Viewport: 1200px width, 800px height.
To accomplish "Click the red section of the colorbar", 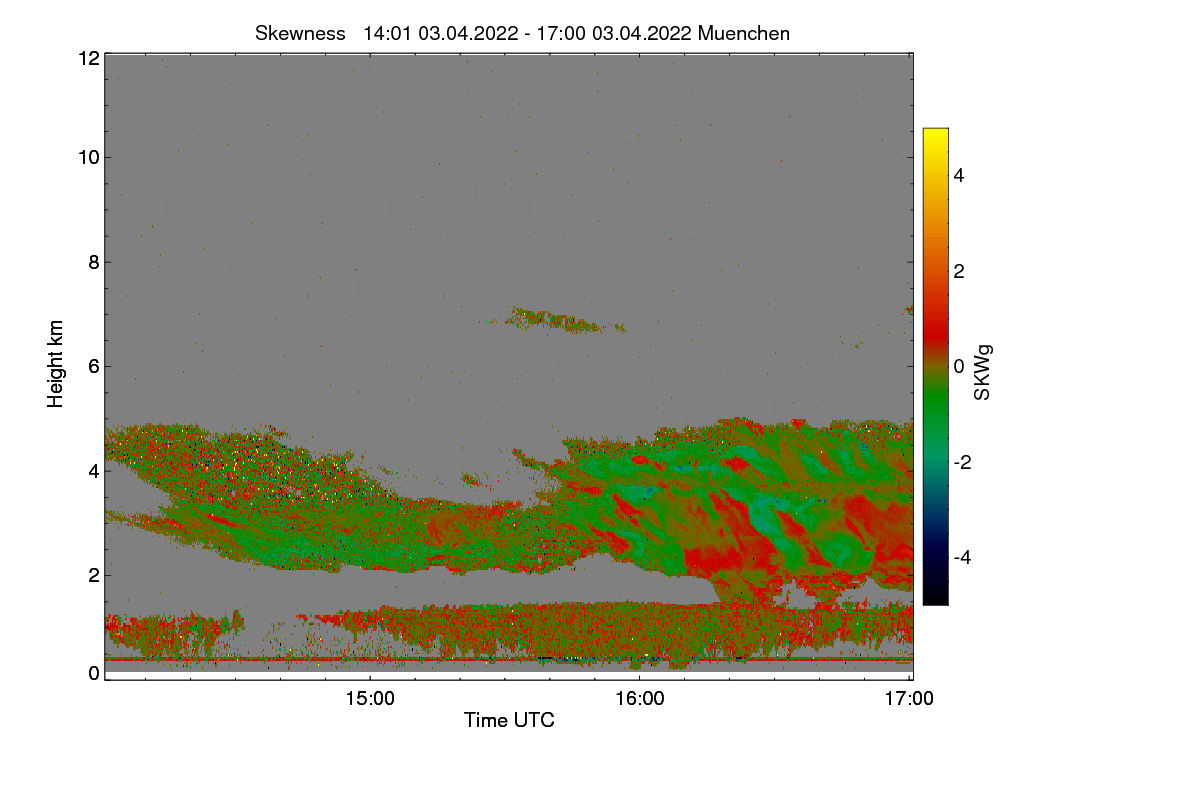I will click(935, 330).
